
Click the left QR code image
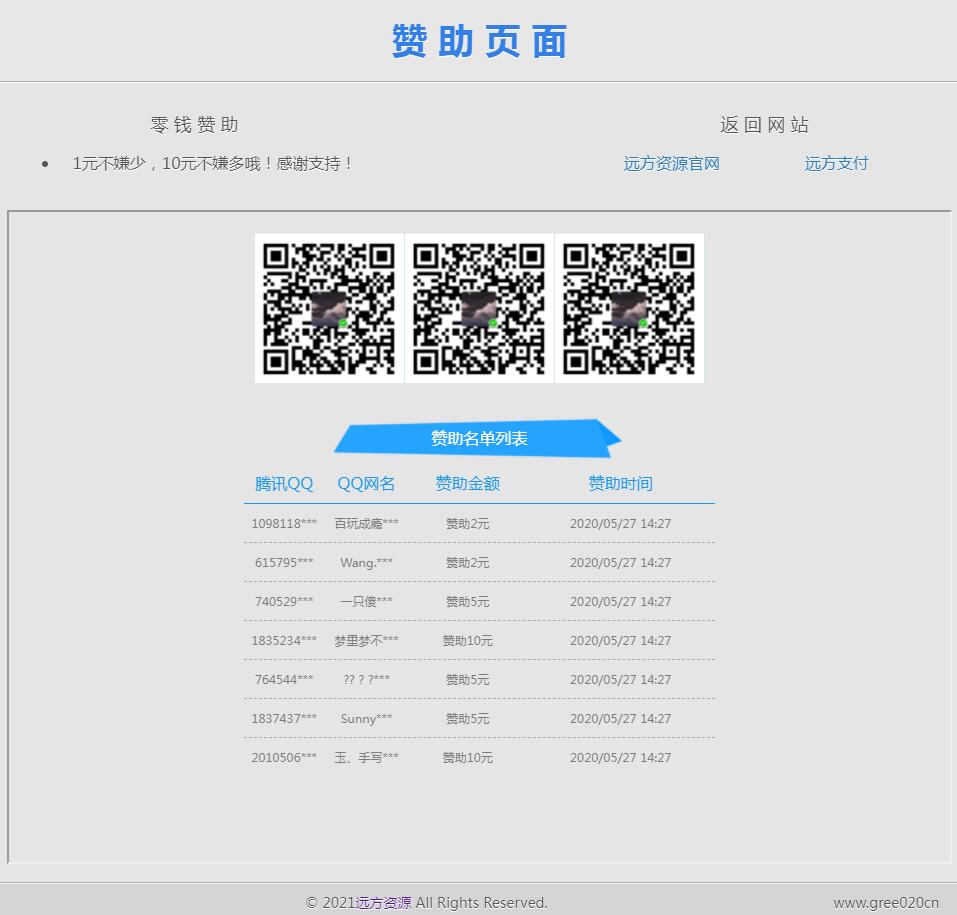tap(329, 308)
